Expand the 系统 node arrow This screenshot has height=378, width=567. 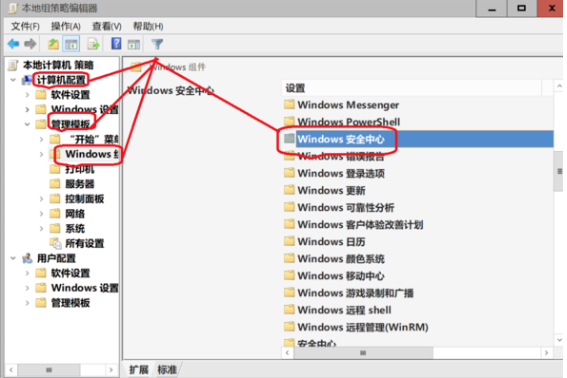[41, 229]
